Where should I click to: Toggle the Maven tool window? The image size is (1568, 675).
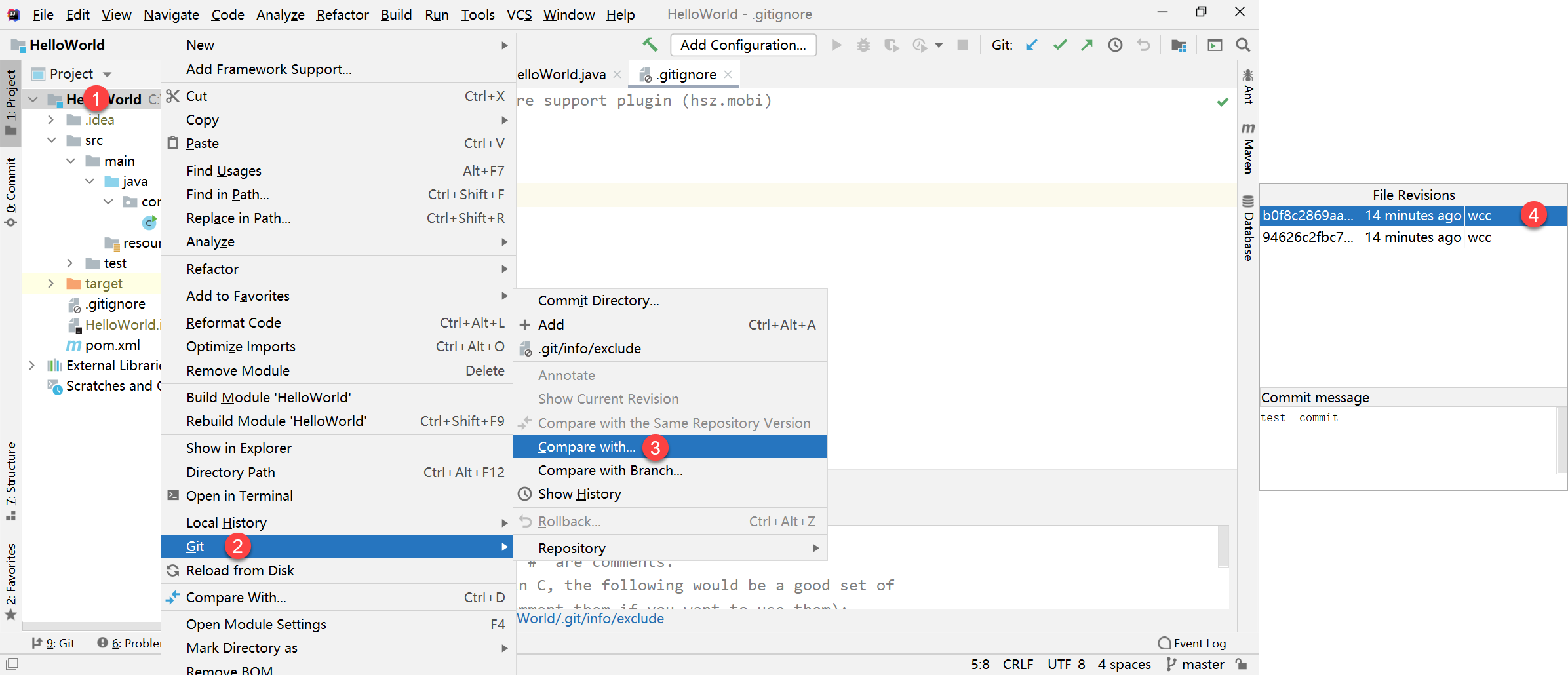coord(1248,148)
